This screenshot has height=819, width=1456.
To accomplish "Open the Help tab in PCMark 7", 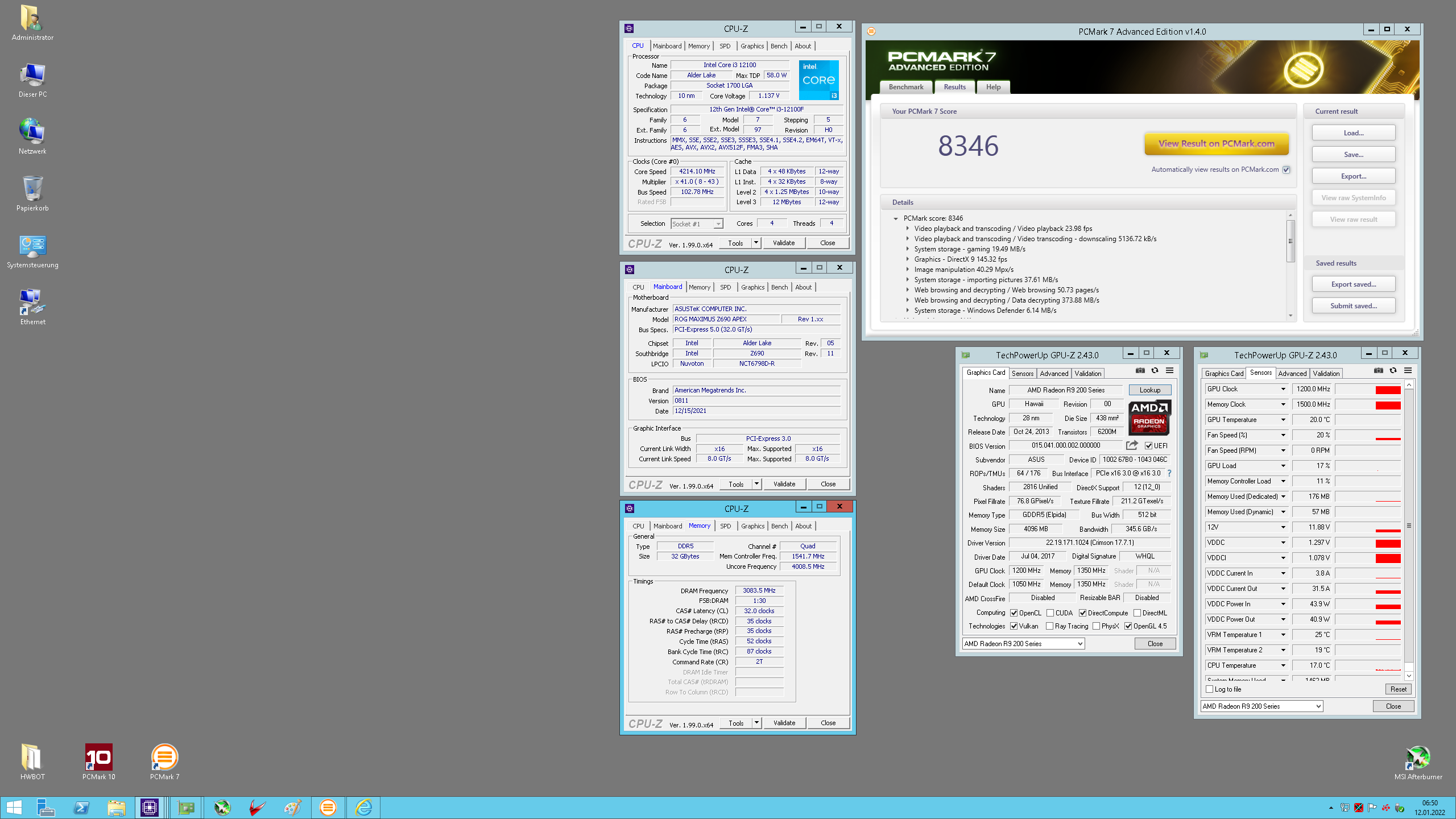I will 993,87.
